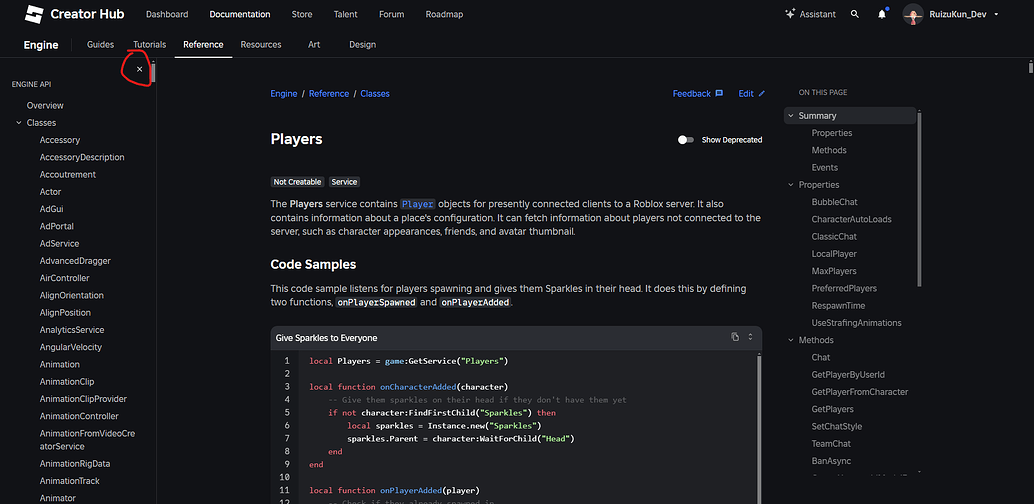Collapse the Classes tree in sidebar
This screenshot has height=504, width=1034.
(x=18, y=123)
